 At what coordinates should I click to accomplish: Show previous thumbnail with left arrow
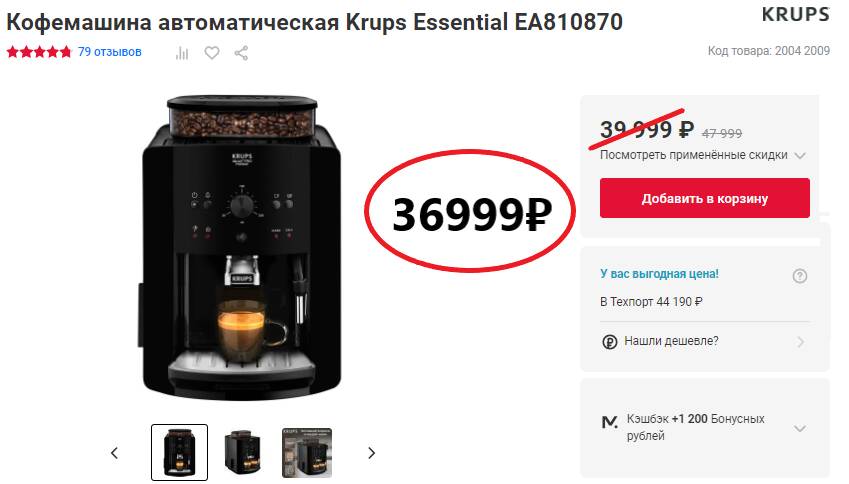tap(114, 453)
